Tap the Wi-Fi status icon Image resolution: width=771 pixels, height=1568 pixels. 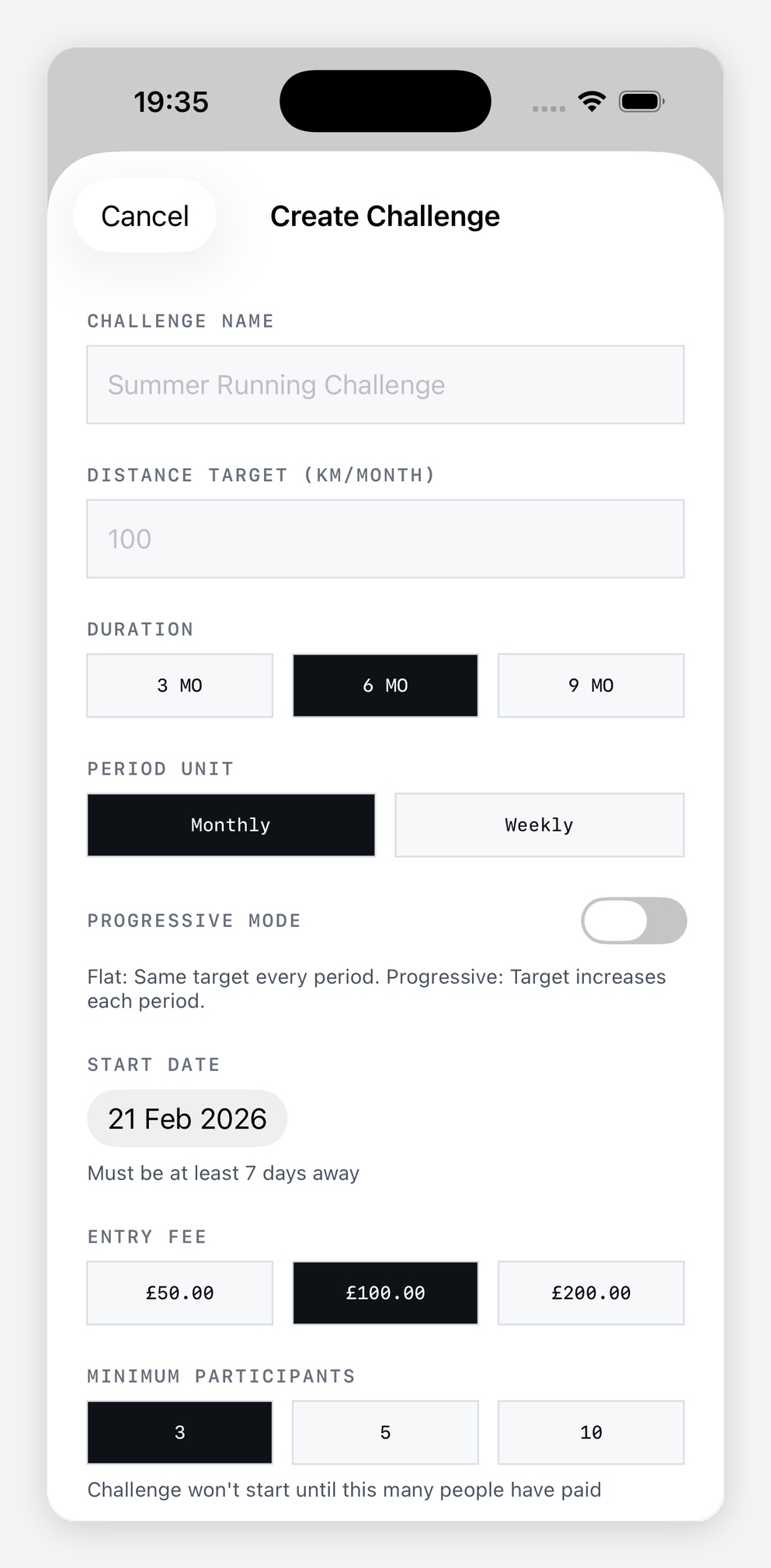pyautogui.click(x=592, y=102)
